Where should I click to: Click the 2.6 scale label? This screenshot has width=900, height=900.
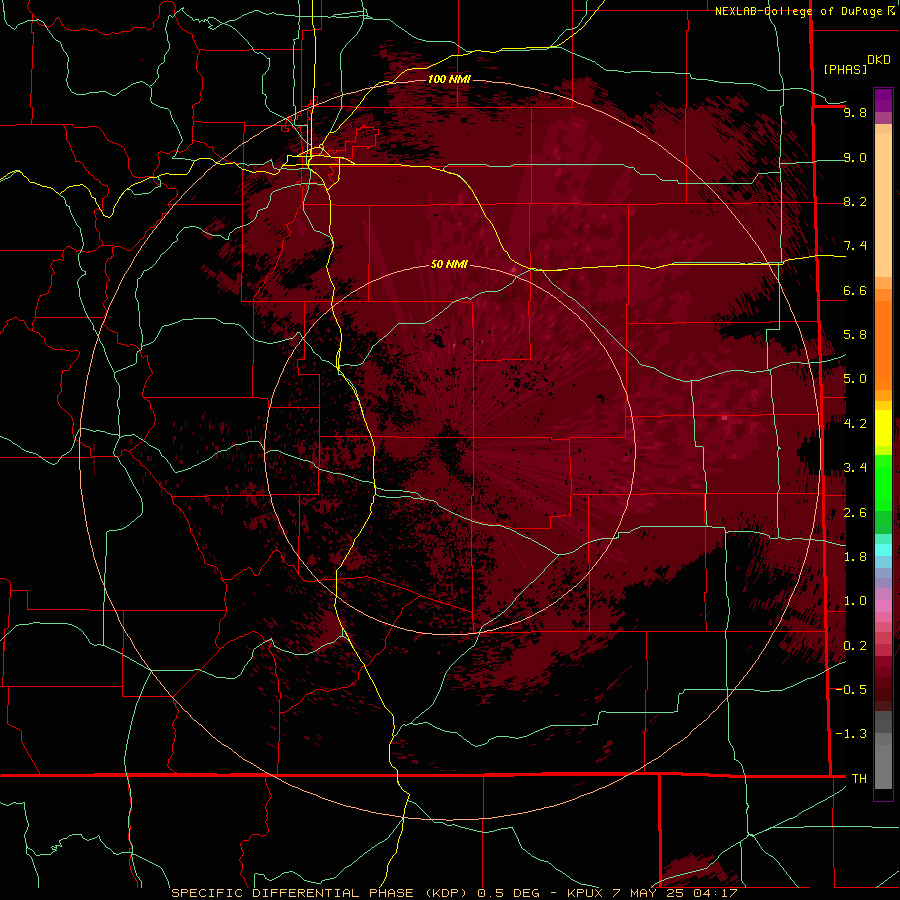(x=855, y=513)
